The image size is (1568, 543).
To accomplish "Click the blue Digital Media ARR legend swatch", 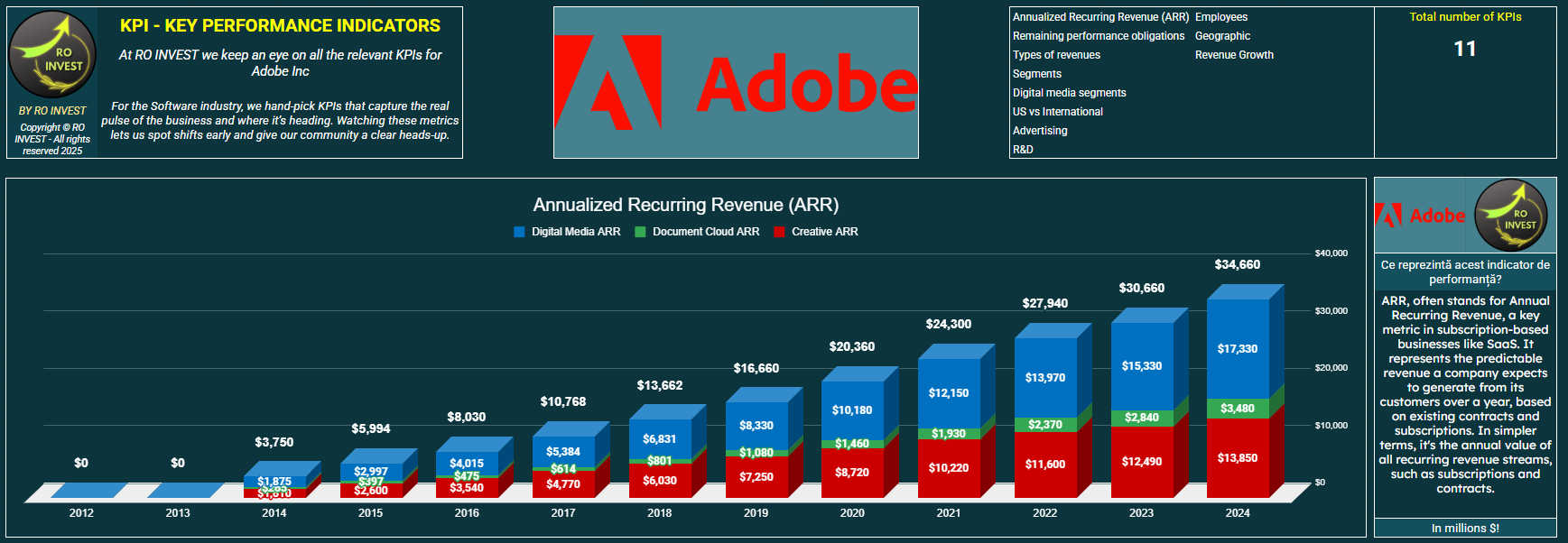I will [x=519, y=232].
